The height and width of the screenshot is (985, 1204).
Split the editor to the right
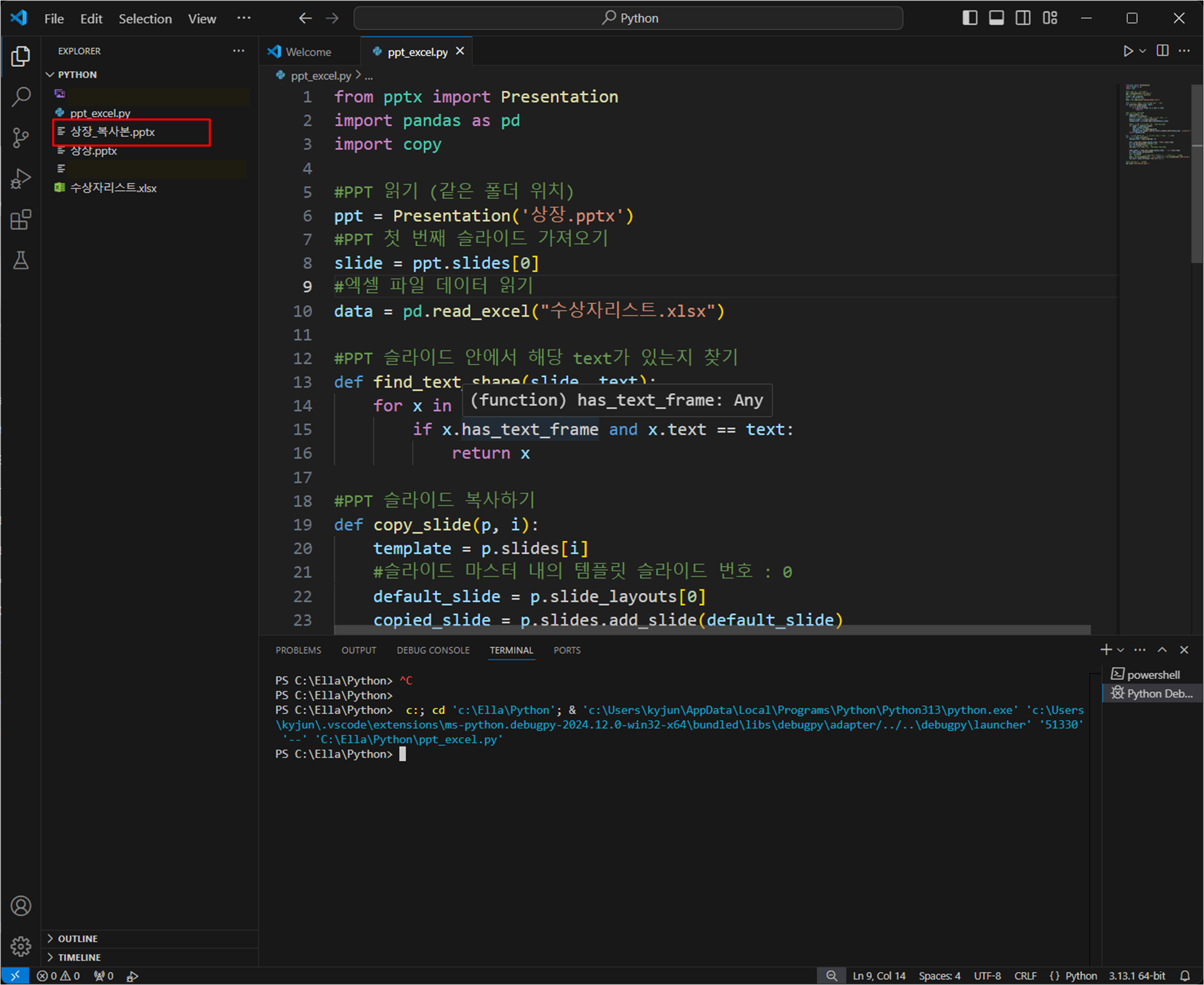pyautogui.click(x=1162, y=51)
